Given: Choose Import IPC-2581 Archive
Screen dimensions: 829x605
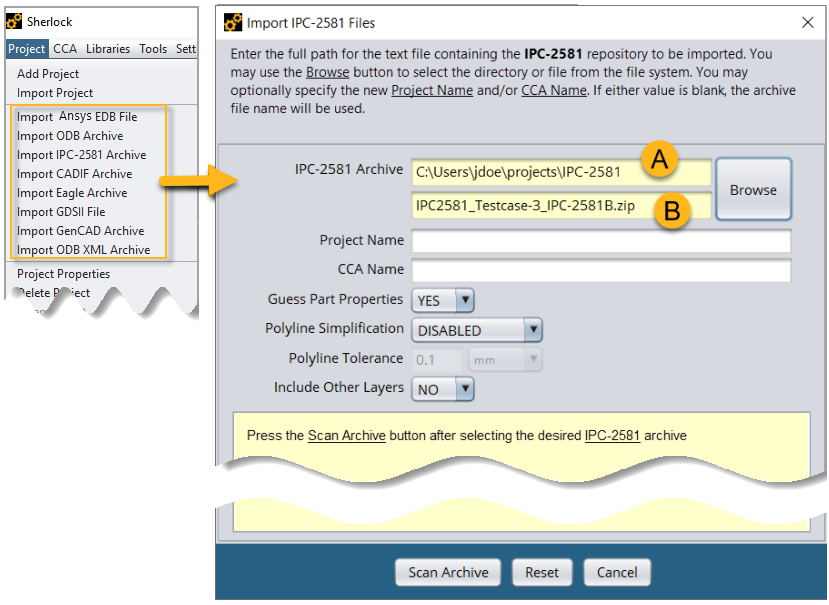Looking at the screenshot, I should 81,155.
